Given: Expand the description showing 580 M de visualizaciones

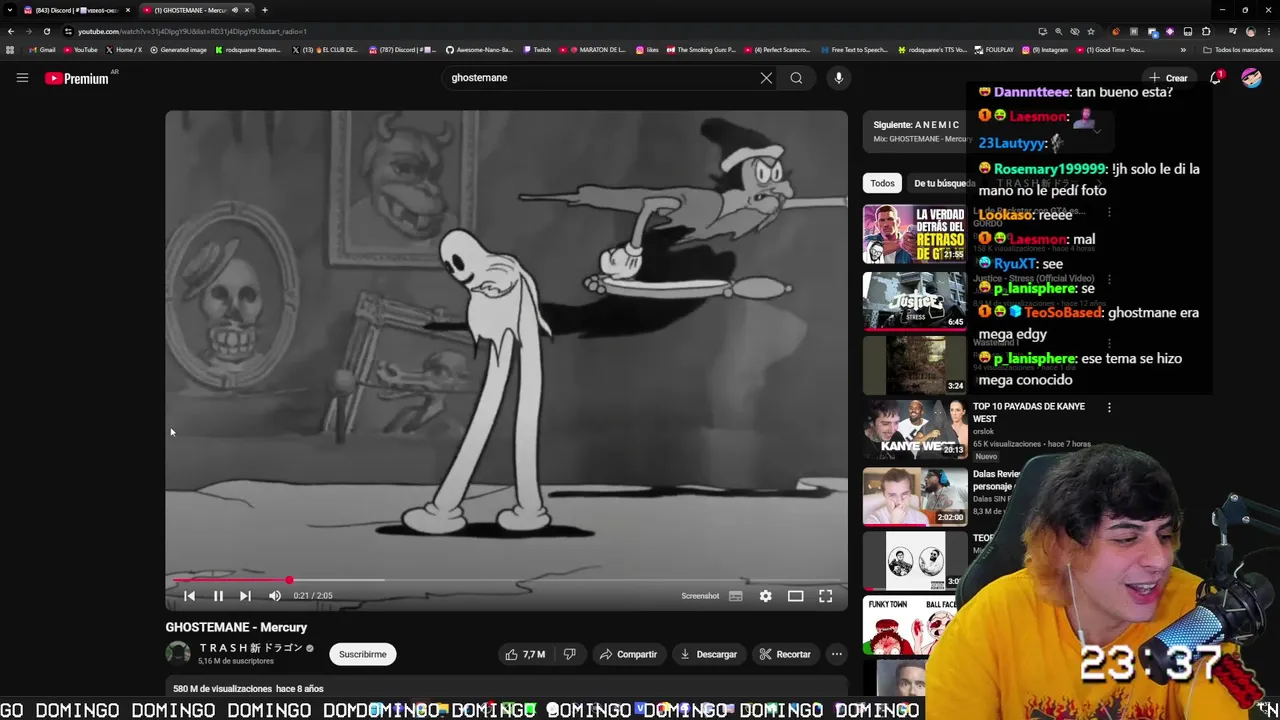Looking at the screenshot, I should 506,689.
